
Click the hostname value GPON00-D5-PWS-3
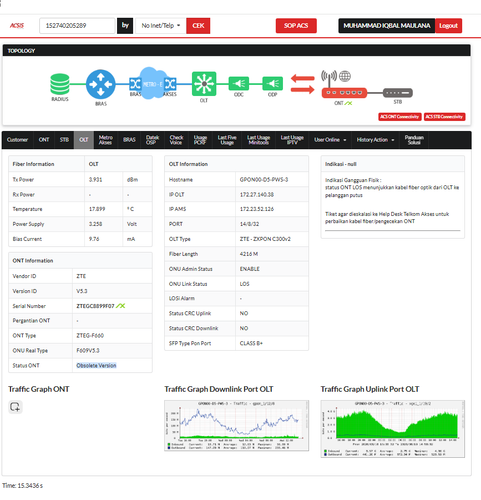[x=264, y=179]
